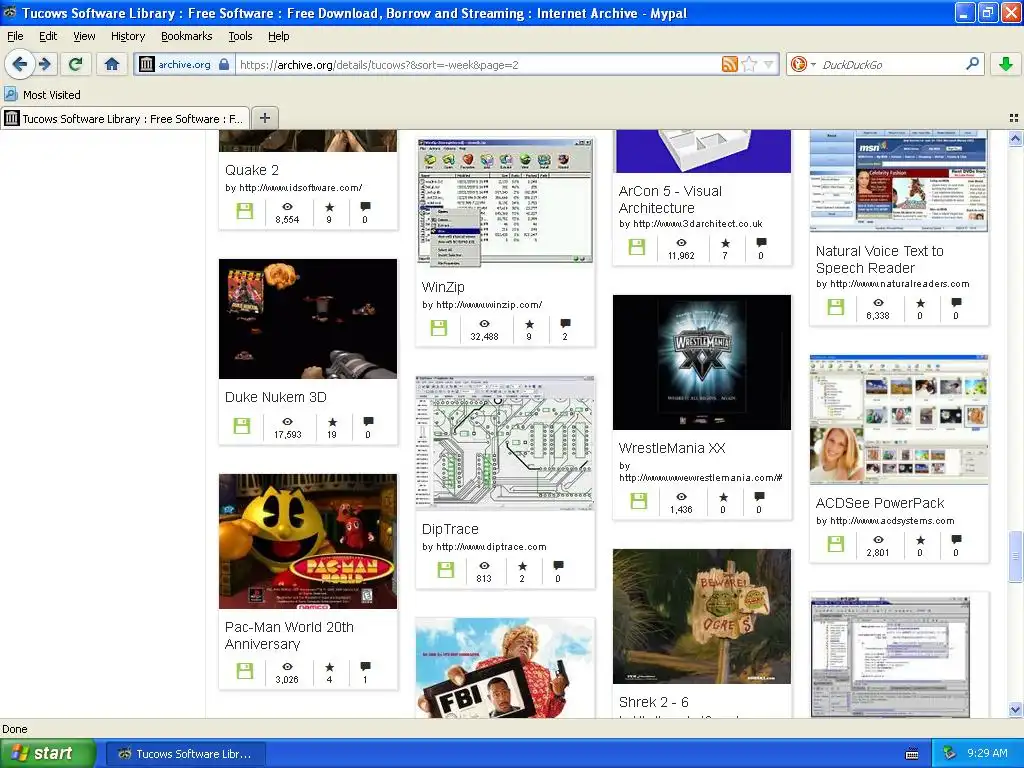The image size is (1024, 768).
Task: Click the scrollbar up arrow
Action: pyautogui.click(x=1015, y=138)
